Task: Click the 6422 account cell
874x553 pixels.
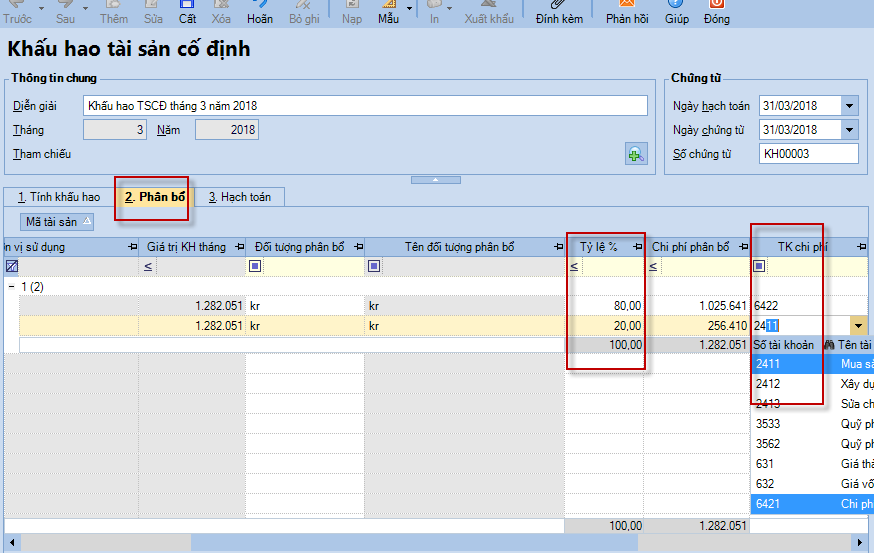Action: [809, 306]
